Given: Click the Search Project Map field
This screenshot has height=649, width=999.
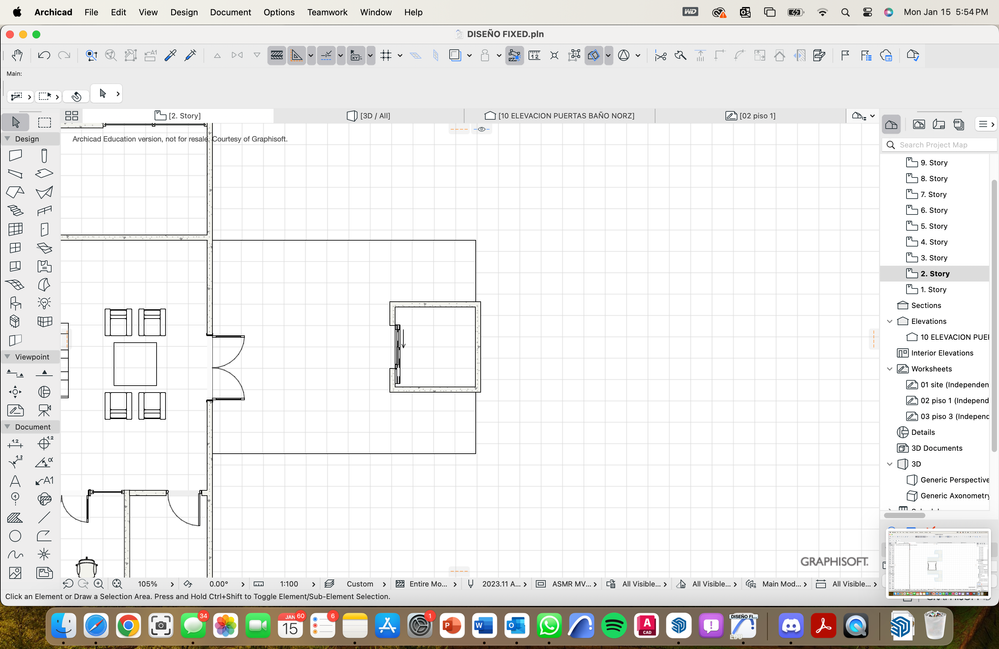Looking at the screenshot, I should (x=938, y=144).
